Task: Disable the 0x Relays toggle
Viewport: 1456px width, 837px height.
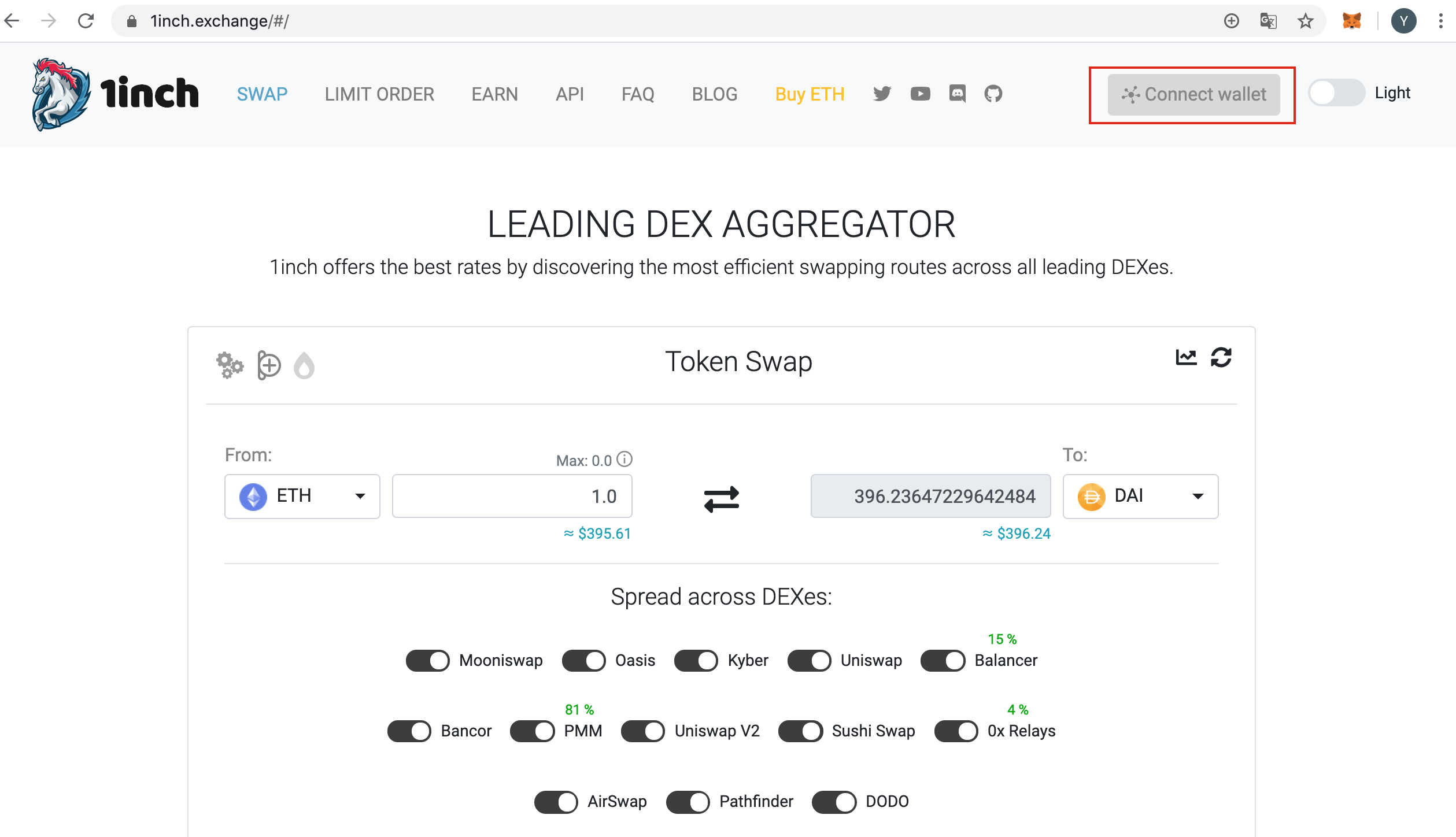Action: tap(956, 731)
